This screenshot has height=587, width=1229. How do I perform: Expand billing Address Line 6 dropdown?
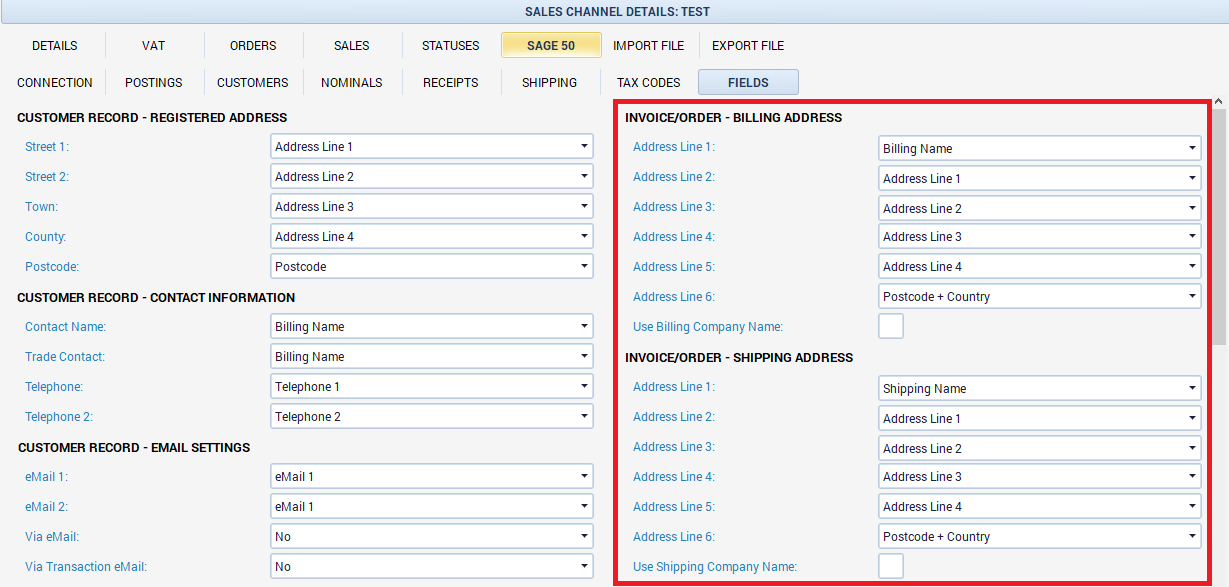[1040, 297]
